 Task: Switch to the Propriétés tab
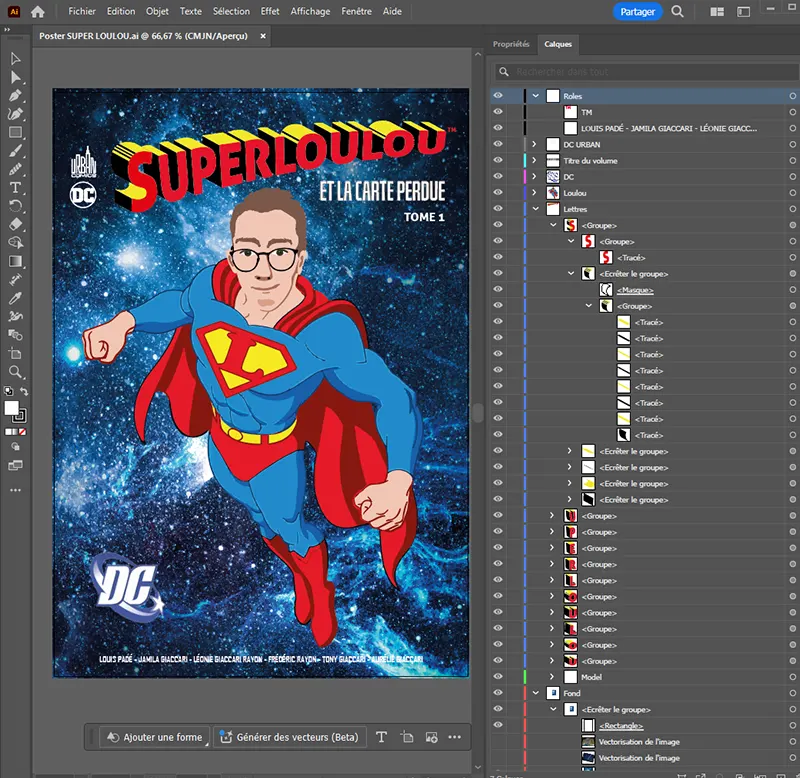pos(511,44)
